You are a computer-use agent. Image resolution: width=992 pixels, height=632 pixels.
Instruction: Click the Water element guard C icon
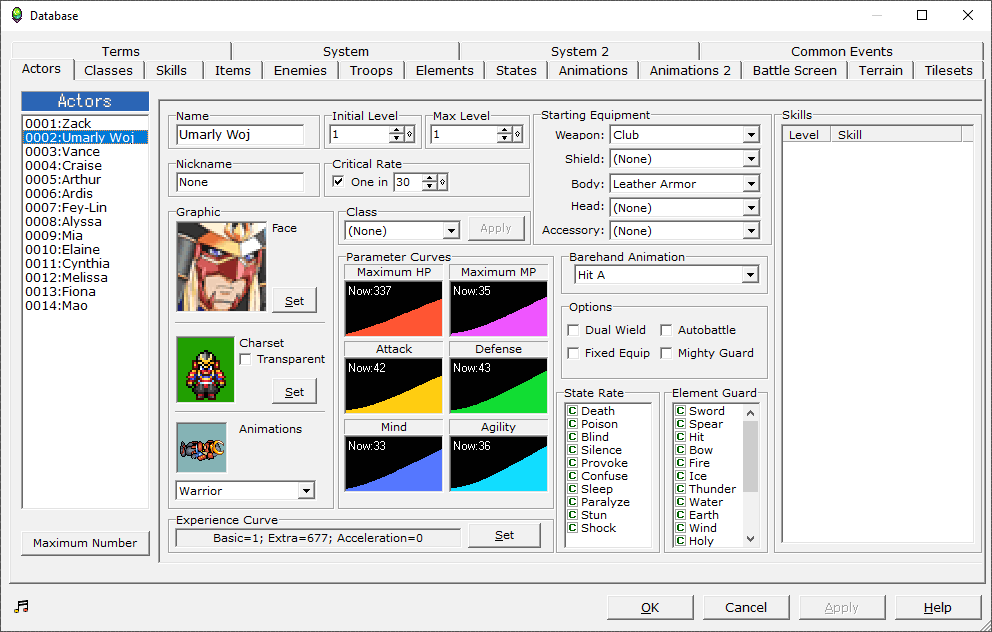pyautogui.click(x=681, y=502)
